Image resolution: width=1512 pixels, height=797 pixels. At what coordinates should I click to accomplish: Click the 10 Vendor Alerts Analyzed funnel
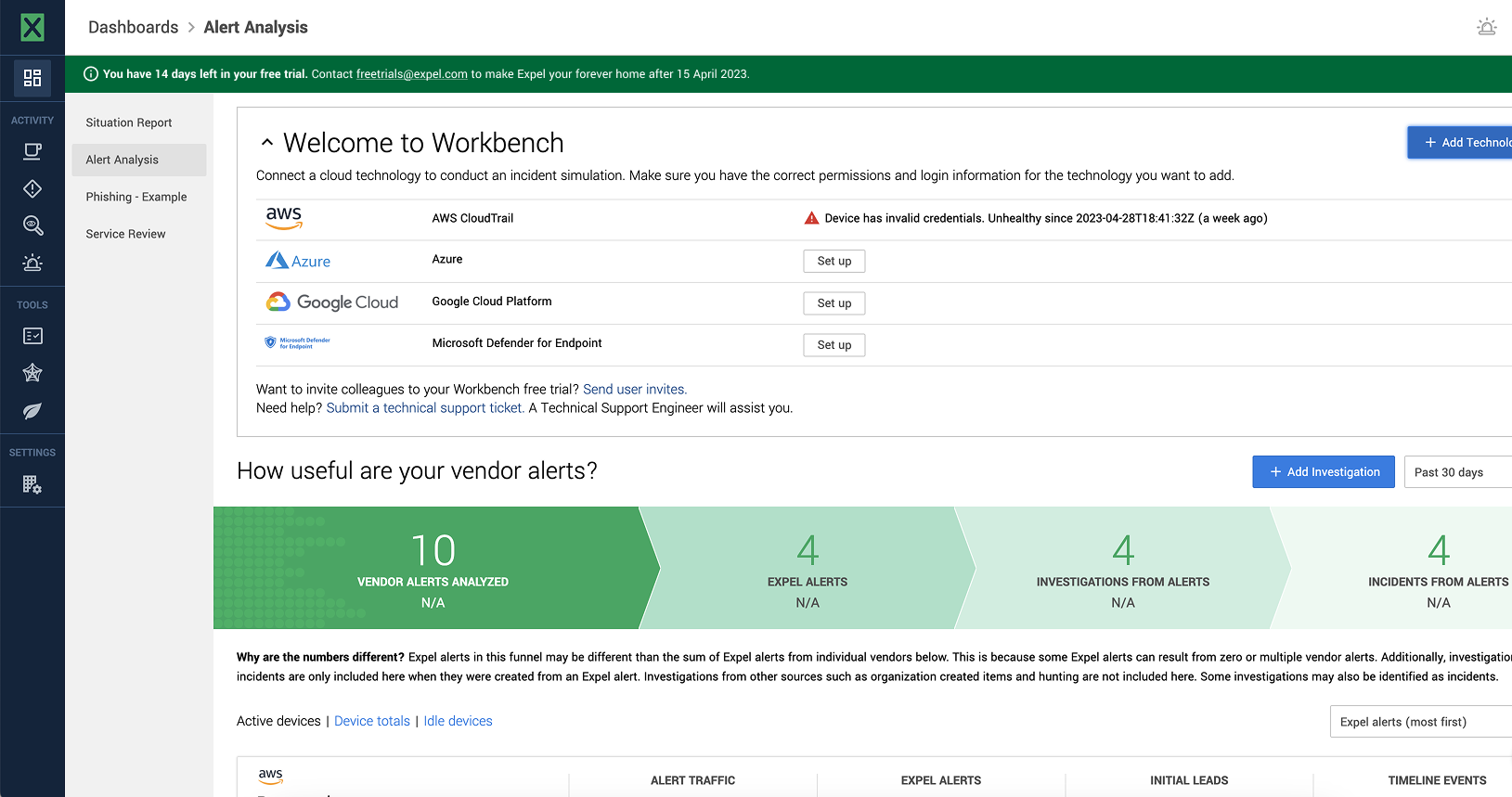pos(433,568)
